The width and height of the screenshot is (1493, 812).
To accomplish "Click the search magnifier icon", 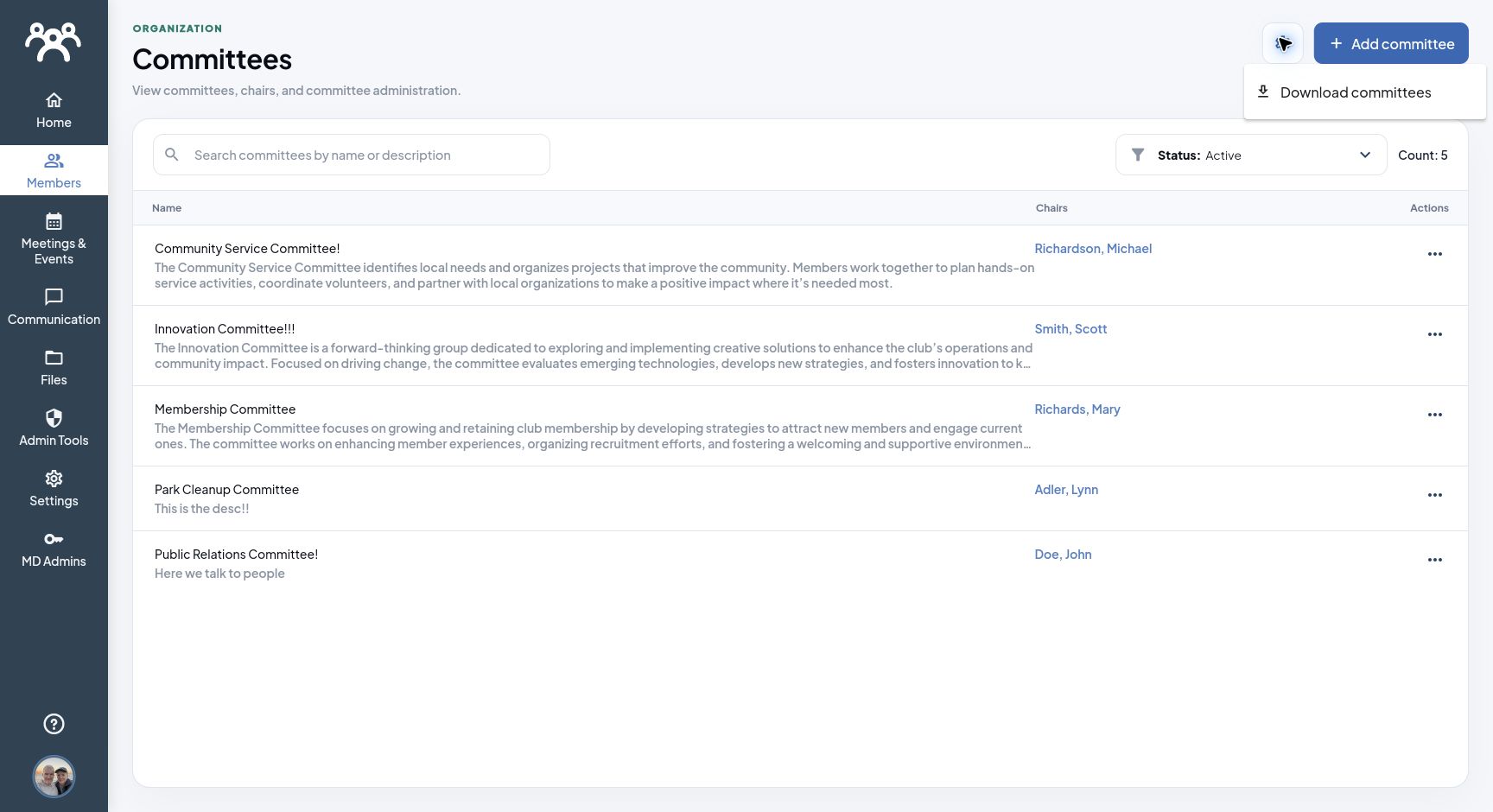I will pos(172,155).
